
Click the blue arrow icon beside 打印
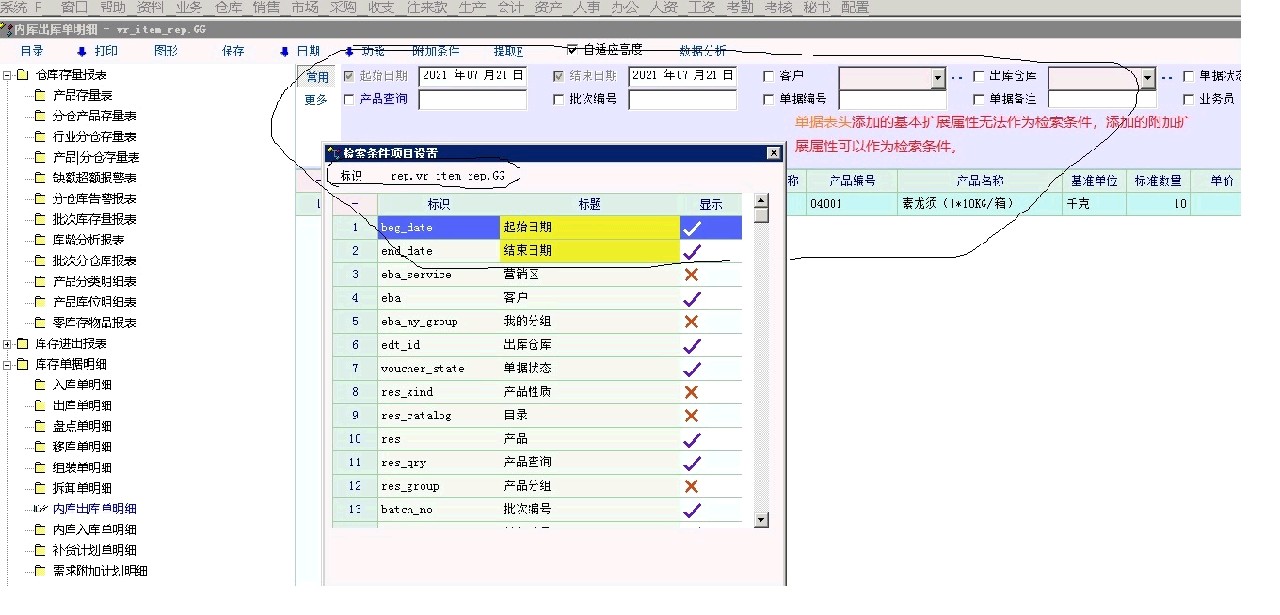click(82, 51)
